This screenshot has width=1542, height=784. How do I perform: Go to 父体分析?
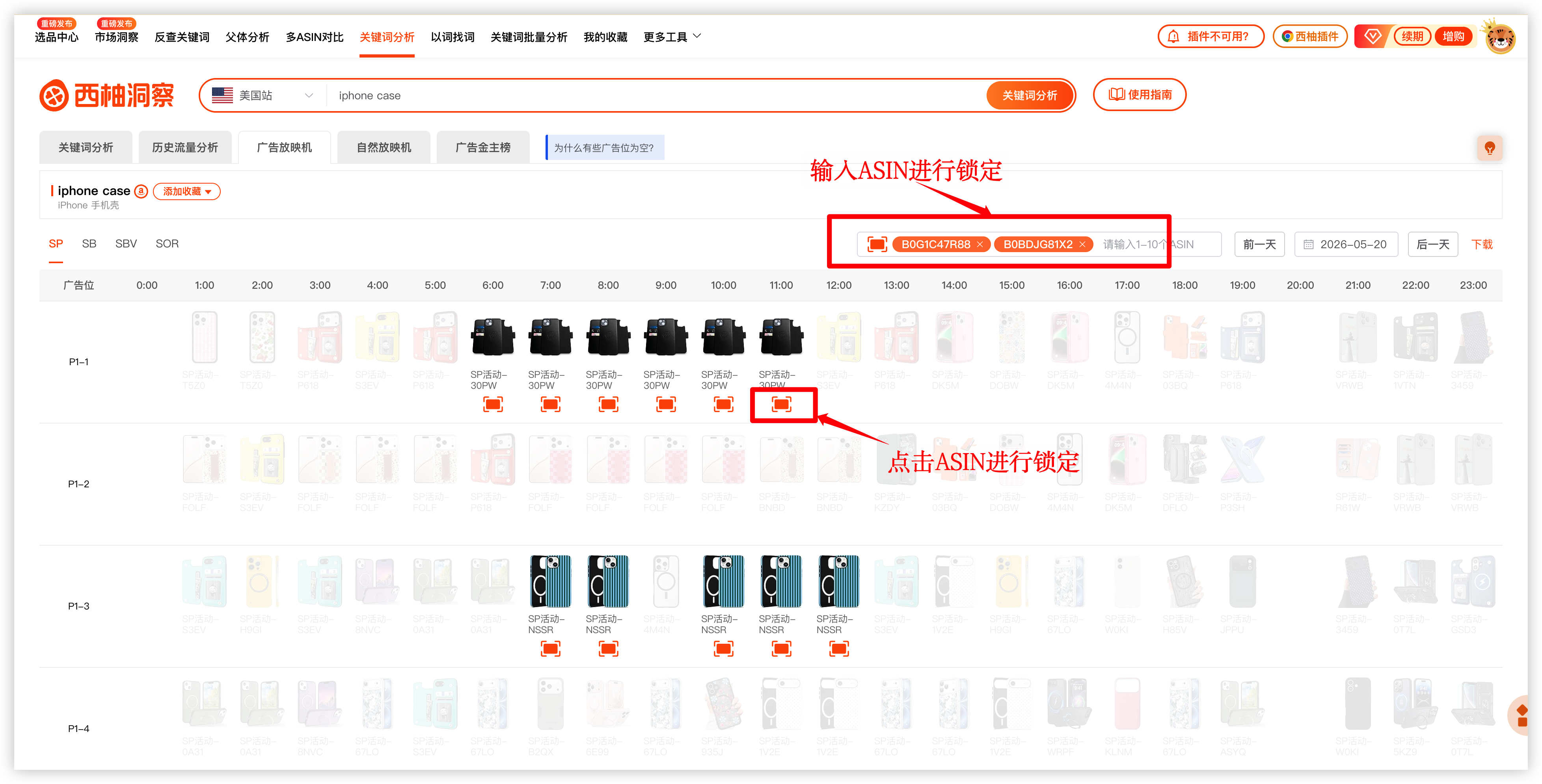point(247,37)
